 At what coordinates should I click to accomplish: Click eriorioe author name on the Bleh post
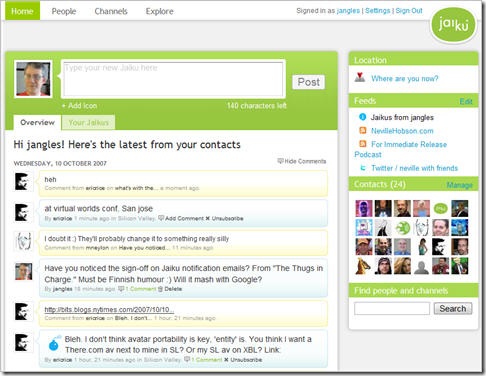pos(62,360)
